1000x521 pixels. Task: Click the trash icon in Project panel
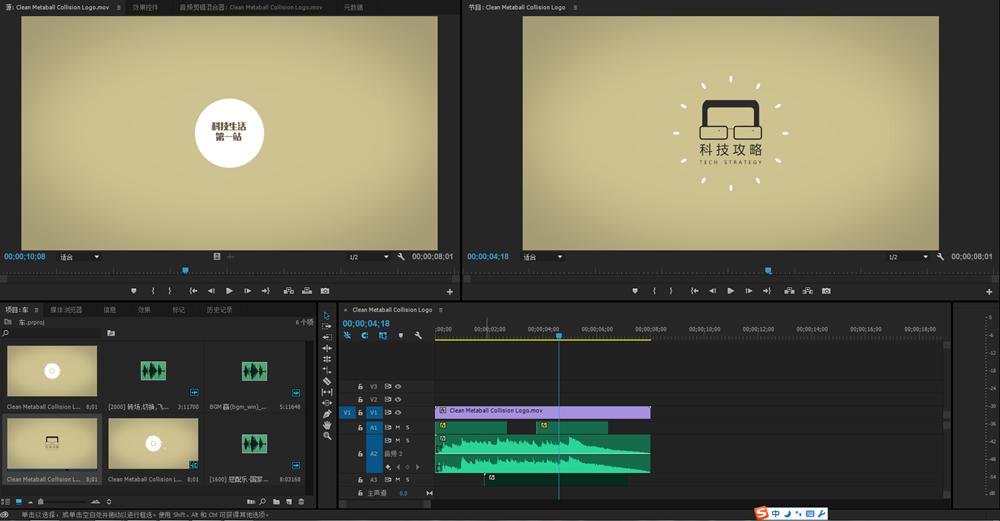pos(302,501)
